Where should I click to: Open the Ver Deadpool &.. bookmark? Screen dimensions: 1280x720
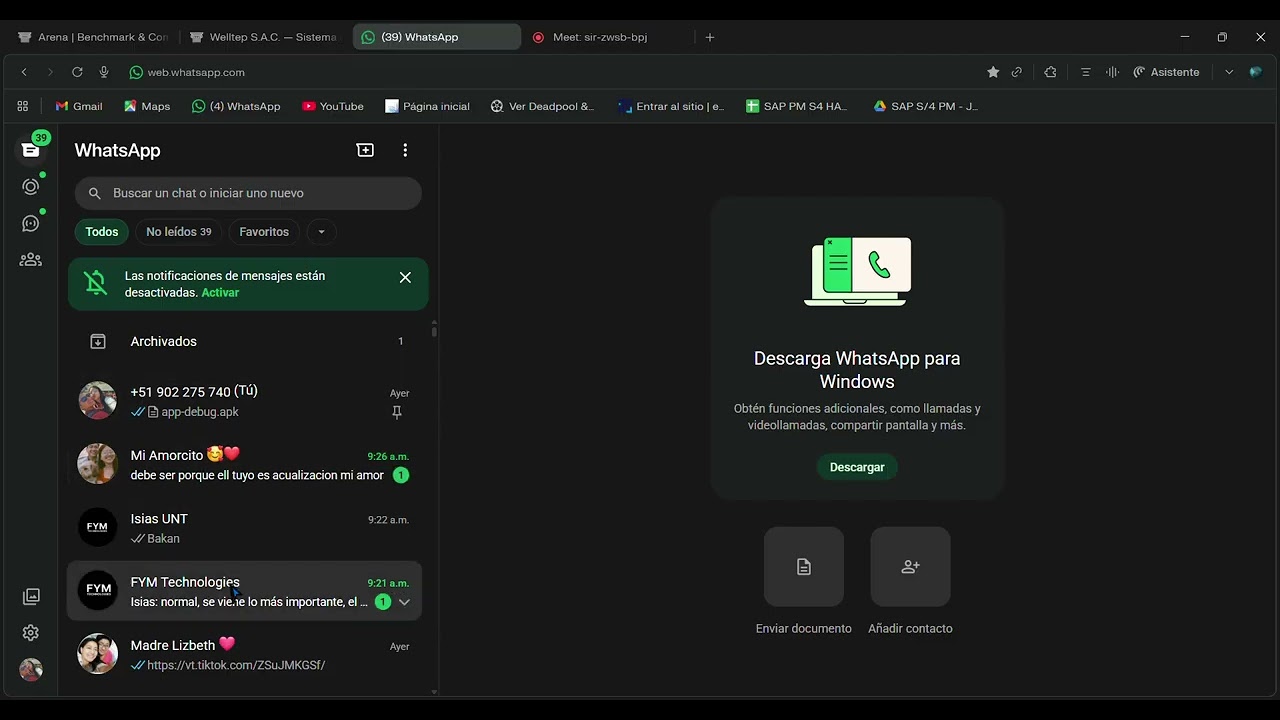point(542,106)
